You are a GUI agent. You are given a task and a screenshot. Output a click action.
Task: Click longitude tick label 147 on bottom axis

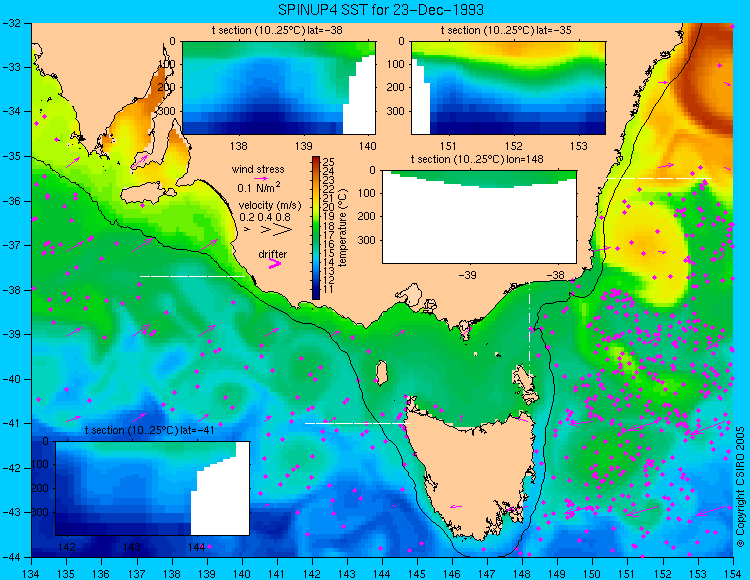click(487, 573)
